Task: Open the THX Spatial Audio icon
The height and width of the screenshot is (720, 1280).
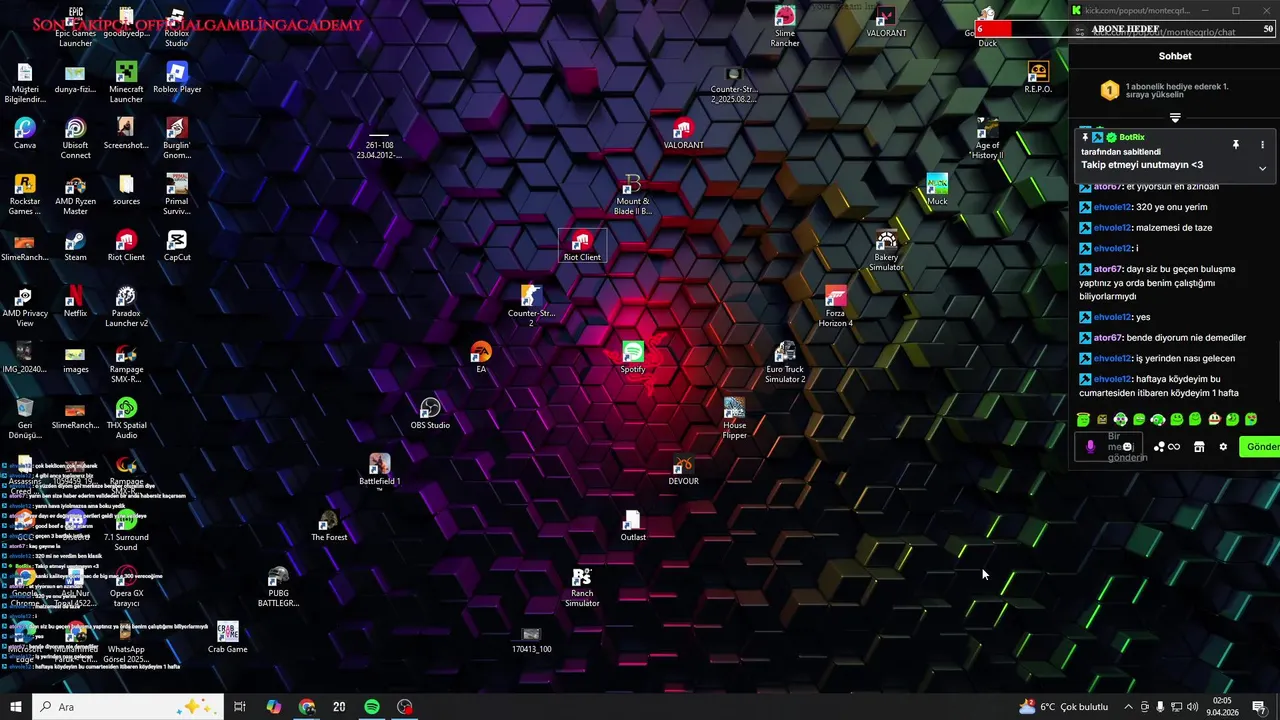Action: pyautogui.click(x=126, y=419)
